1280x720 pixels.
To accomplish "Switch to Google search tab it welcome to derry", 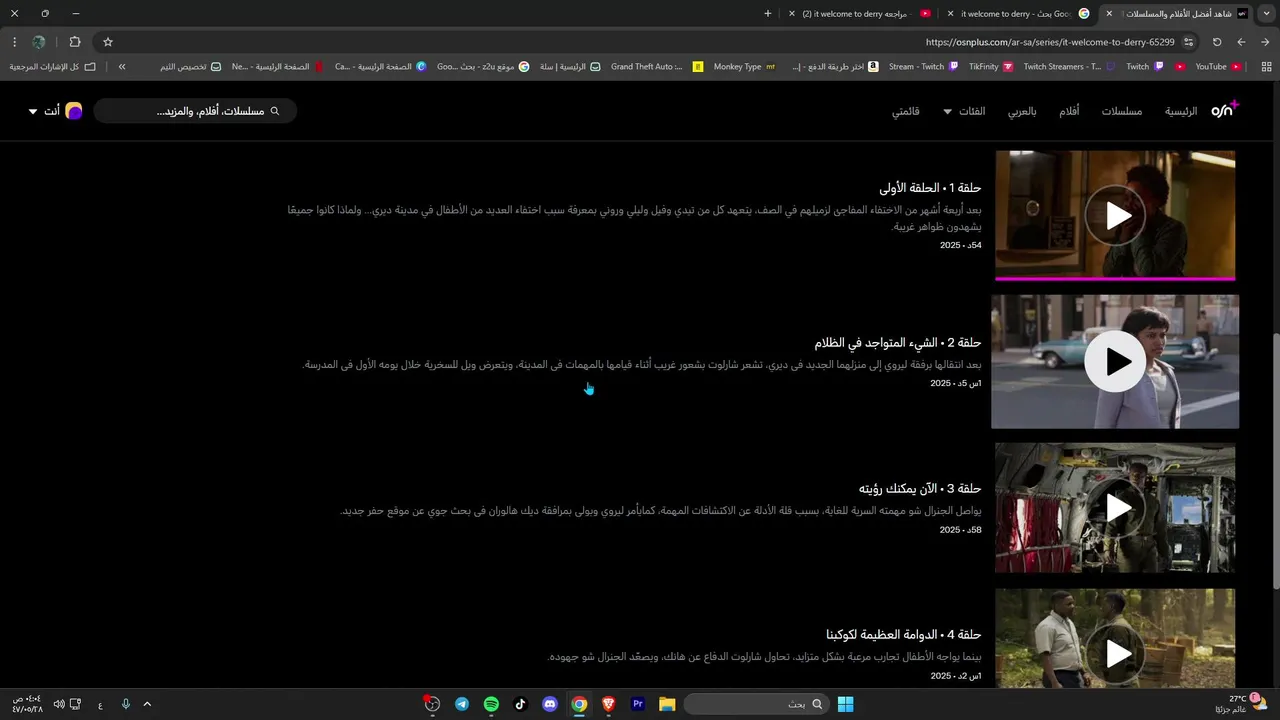I will tap(1017, 13).
